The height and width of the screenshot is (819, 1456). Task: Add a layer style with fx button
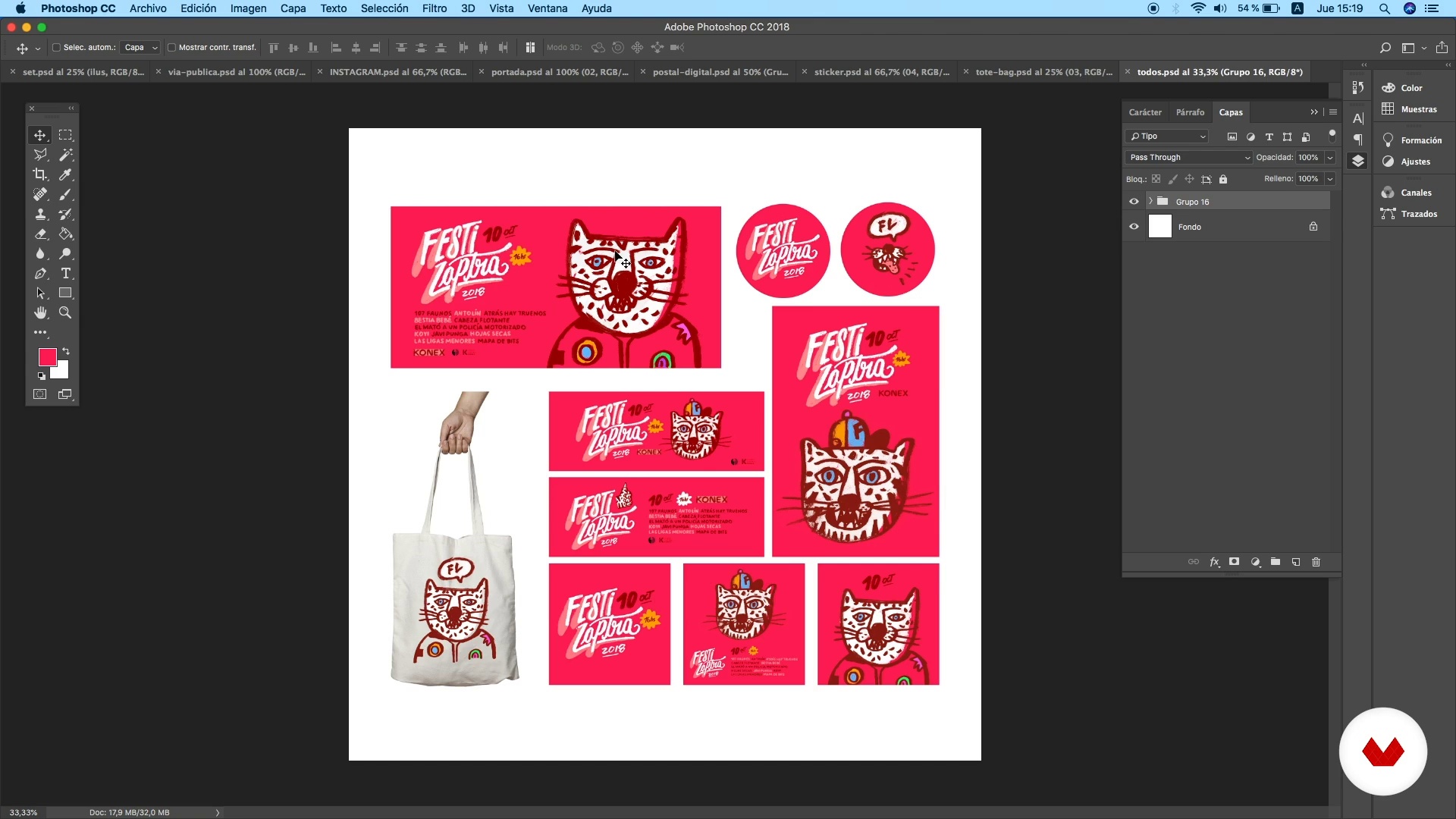1214,562
